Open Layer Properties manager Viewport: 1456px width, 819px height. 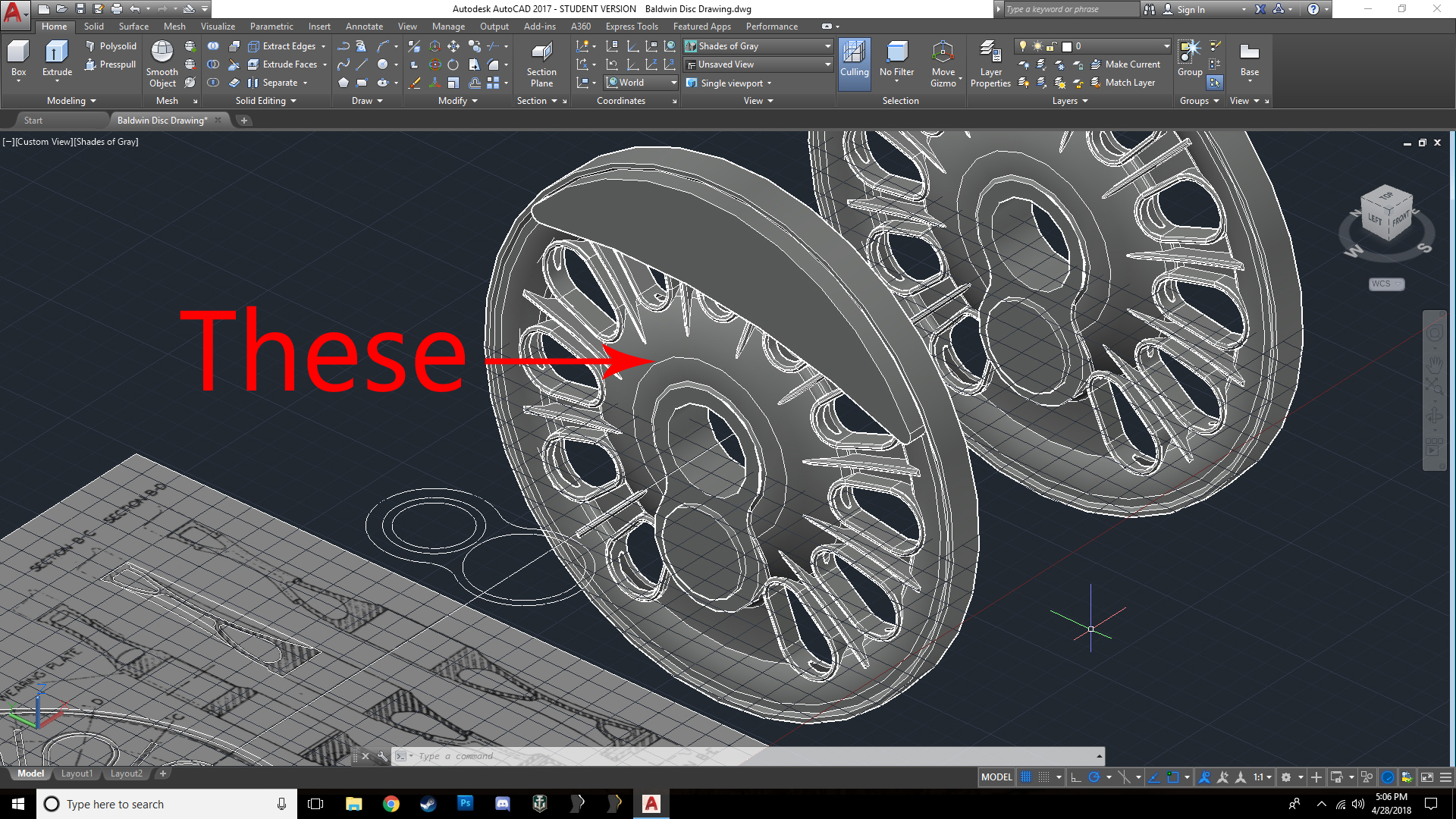click(x=990, y=64)
